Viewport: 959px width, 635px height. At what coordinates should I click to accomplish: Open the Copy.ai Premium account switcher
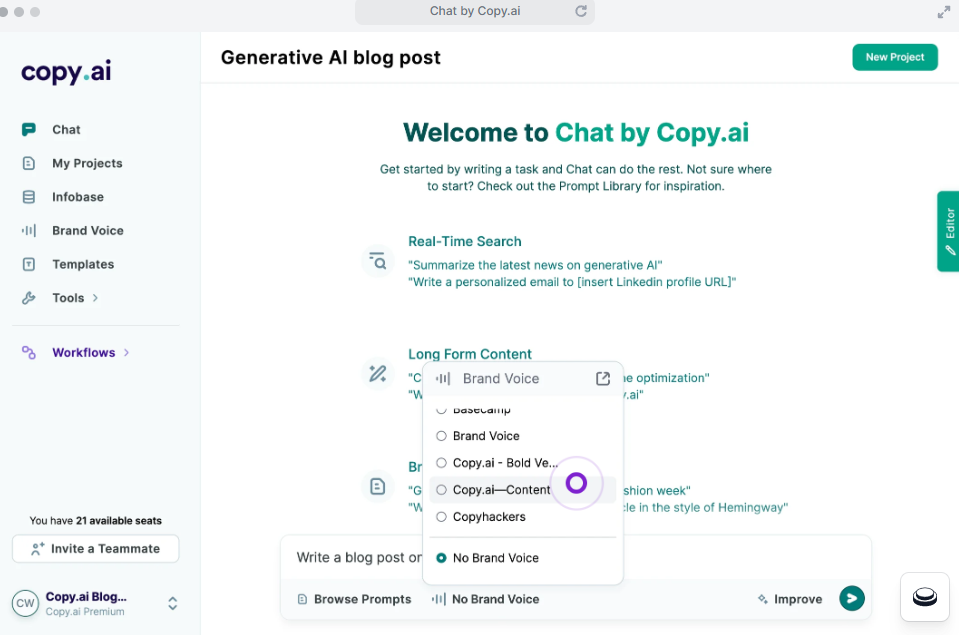[x=171, y=604]
